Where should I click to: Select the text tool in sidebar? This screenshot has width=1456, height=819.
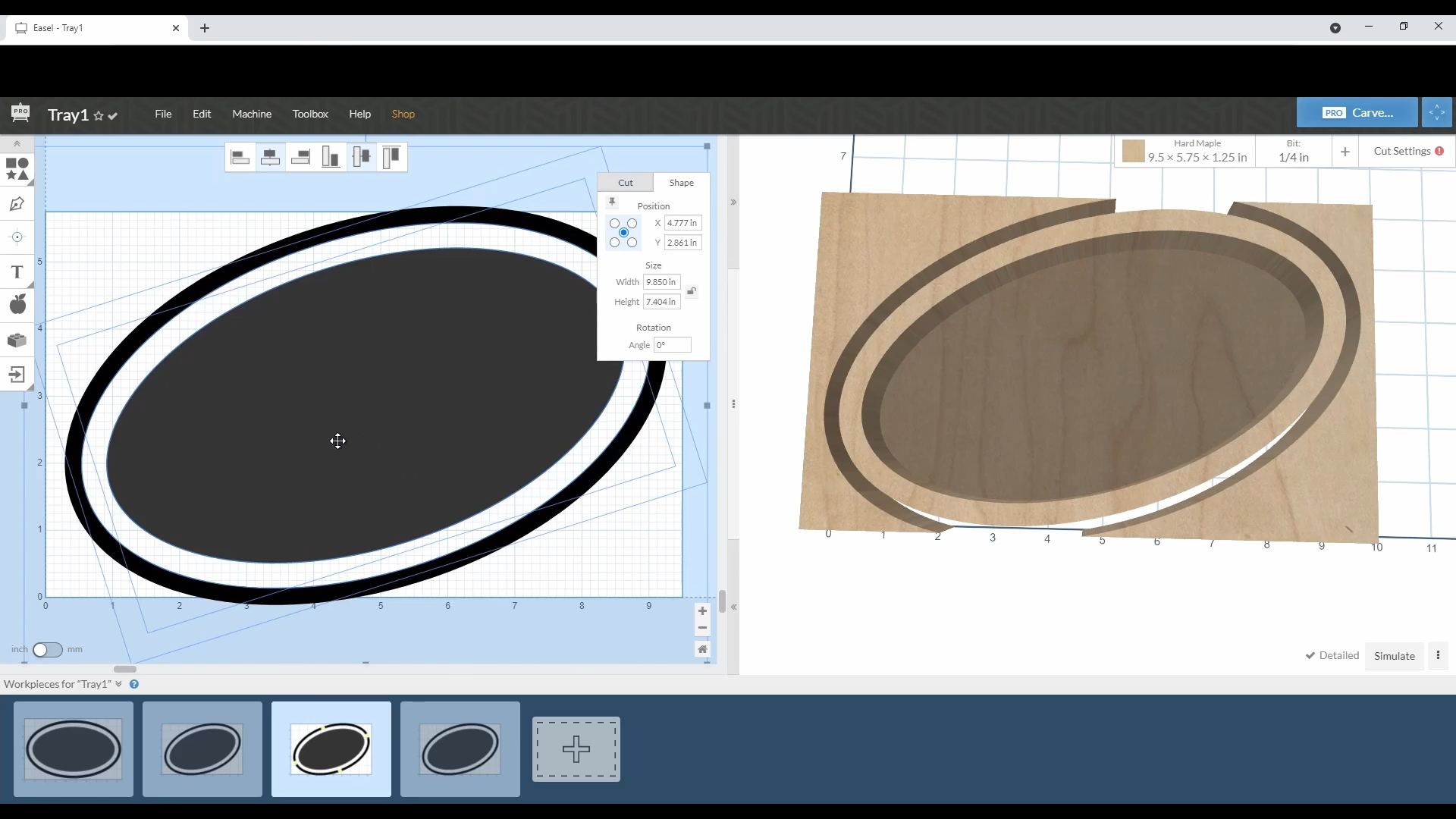(x=17, y=272)
